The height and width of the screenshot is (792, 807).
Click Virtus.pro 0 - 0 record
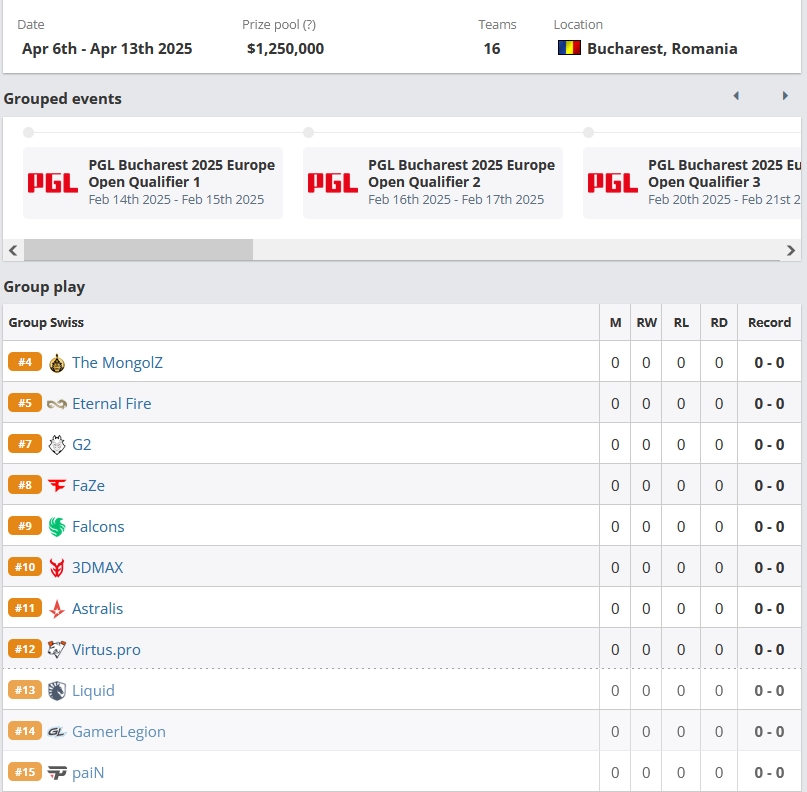point(769,649)
